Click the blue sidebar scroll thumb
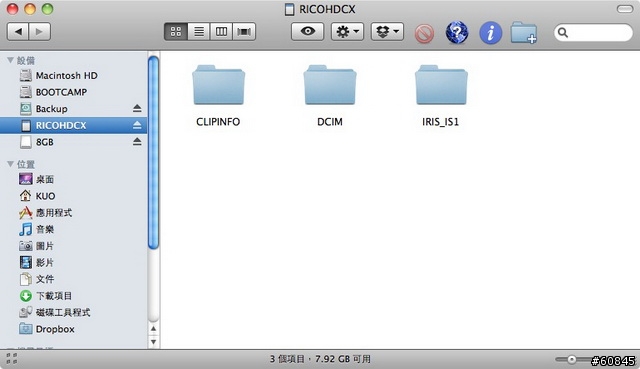 pyautogui.click(x=153, y=152)
